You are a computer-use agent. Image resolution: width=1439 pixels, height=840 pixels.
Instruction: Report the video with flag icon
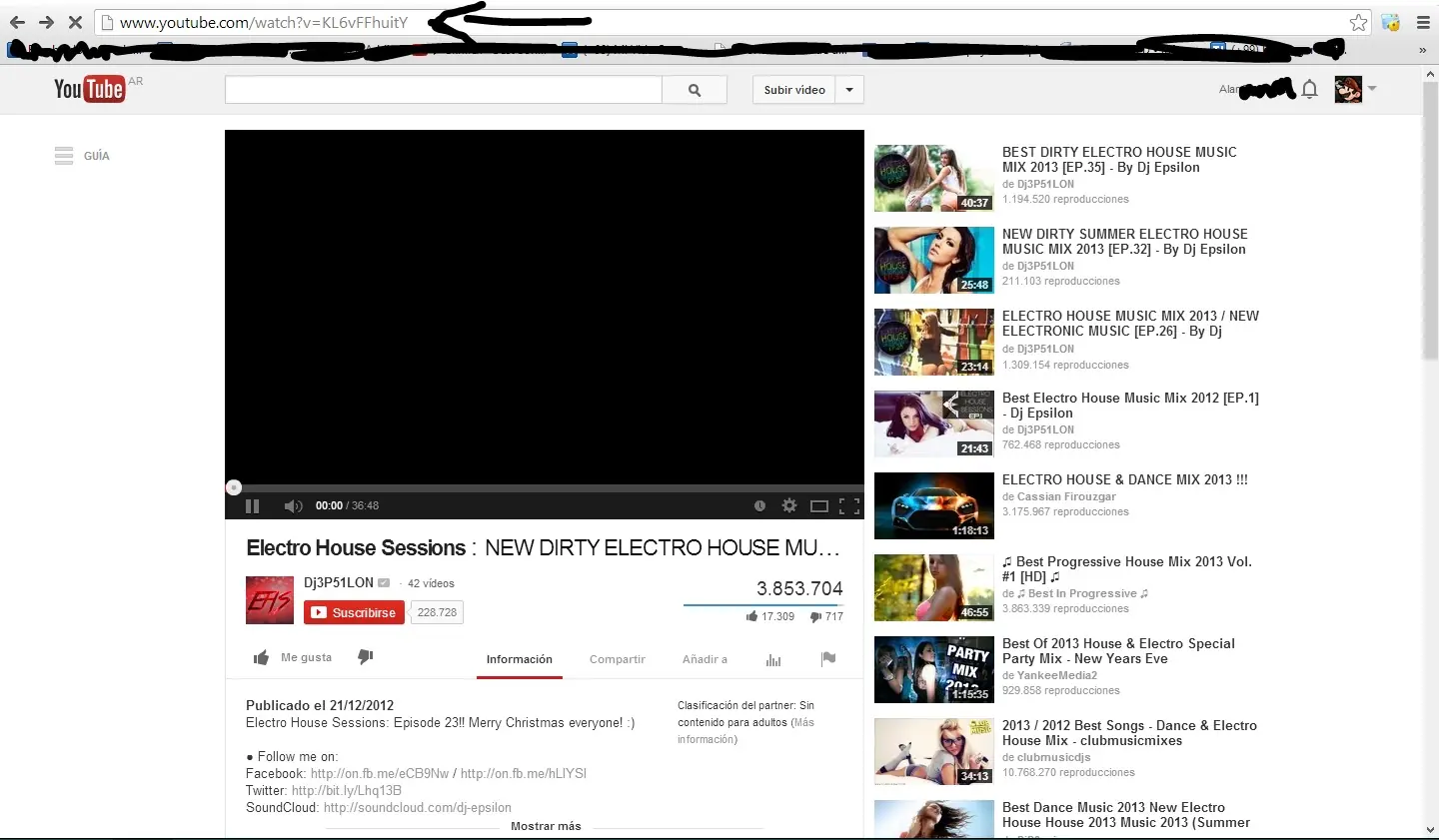(x=828, y=658)
